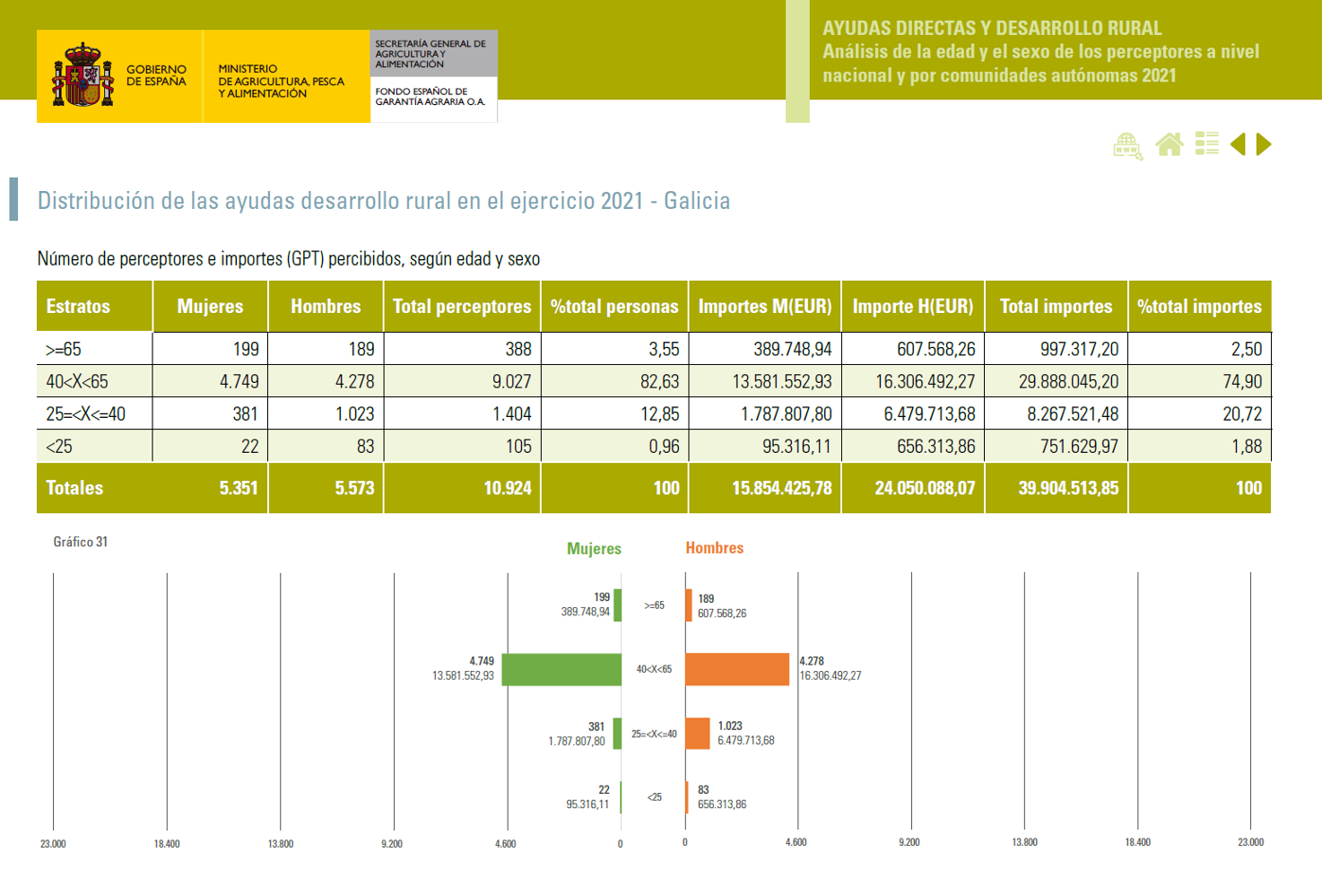The width and height of the screenshot is (1322, 896).
Task: Go to previous page arrow
Action: coord(1238,144)
